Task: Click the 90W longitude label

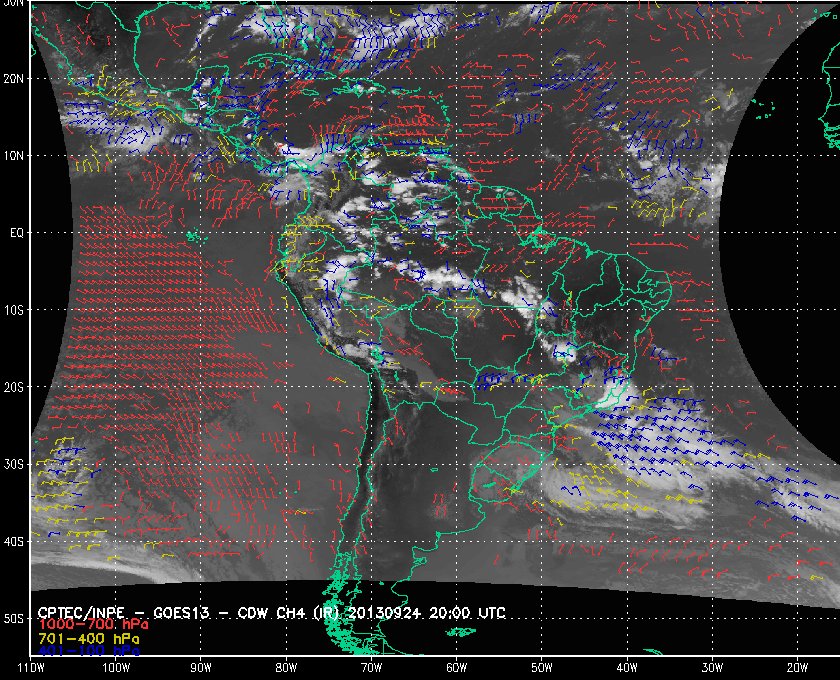Action: click(x=200, y=668)
